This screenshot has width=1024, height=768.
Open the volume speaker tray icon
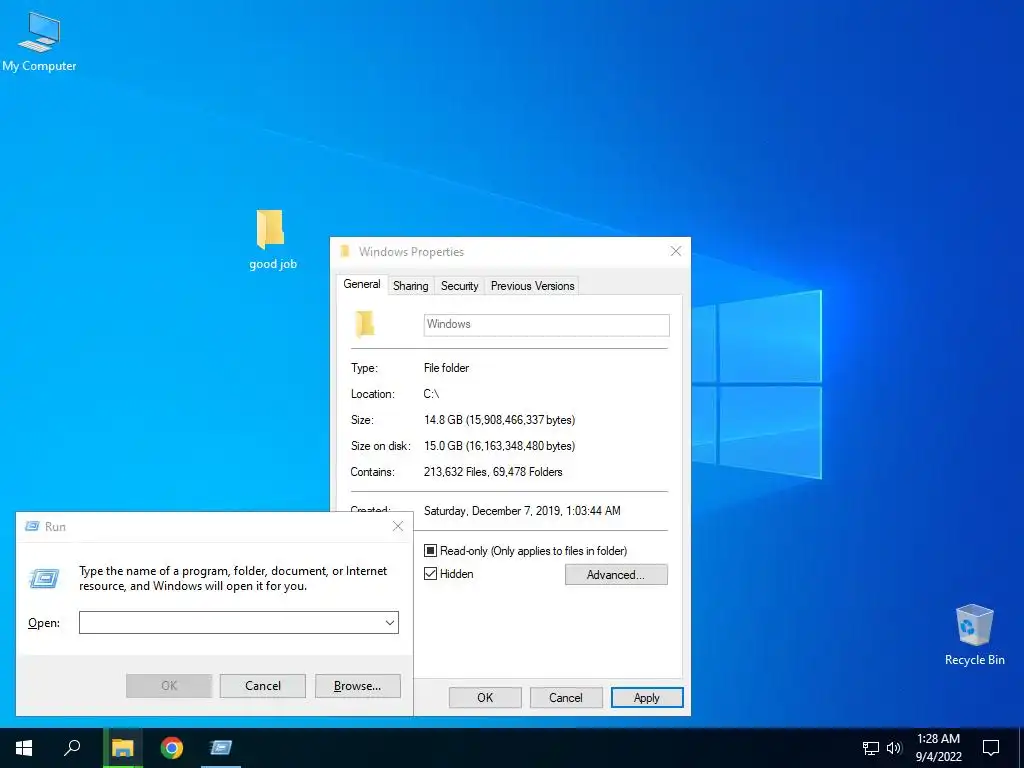tap(894, 748)
